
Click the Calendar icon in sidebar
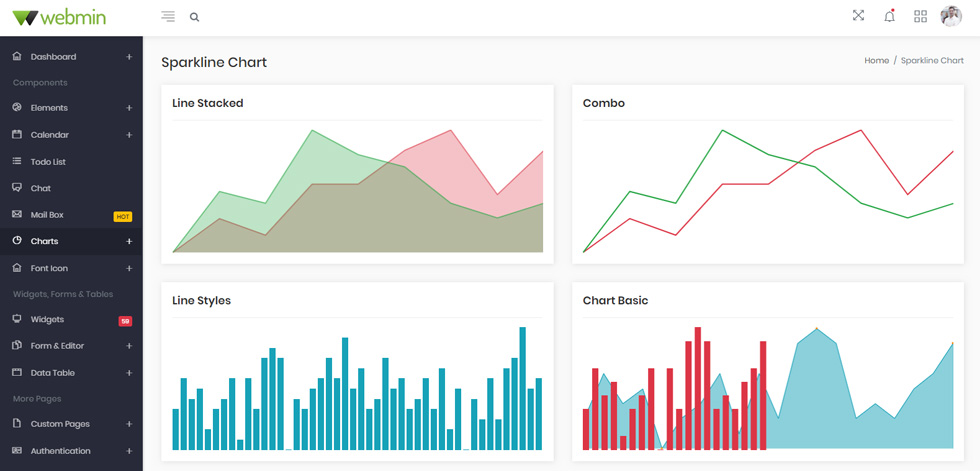pos(17,134)
